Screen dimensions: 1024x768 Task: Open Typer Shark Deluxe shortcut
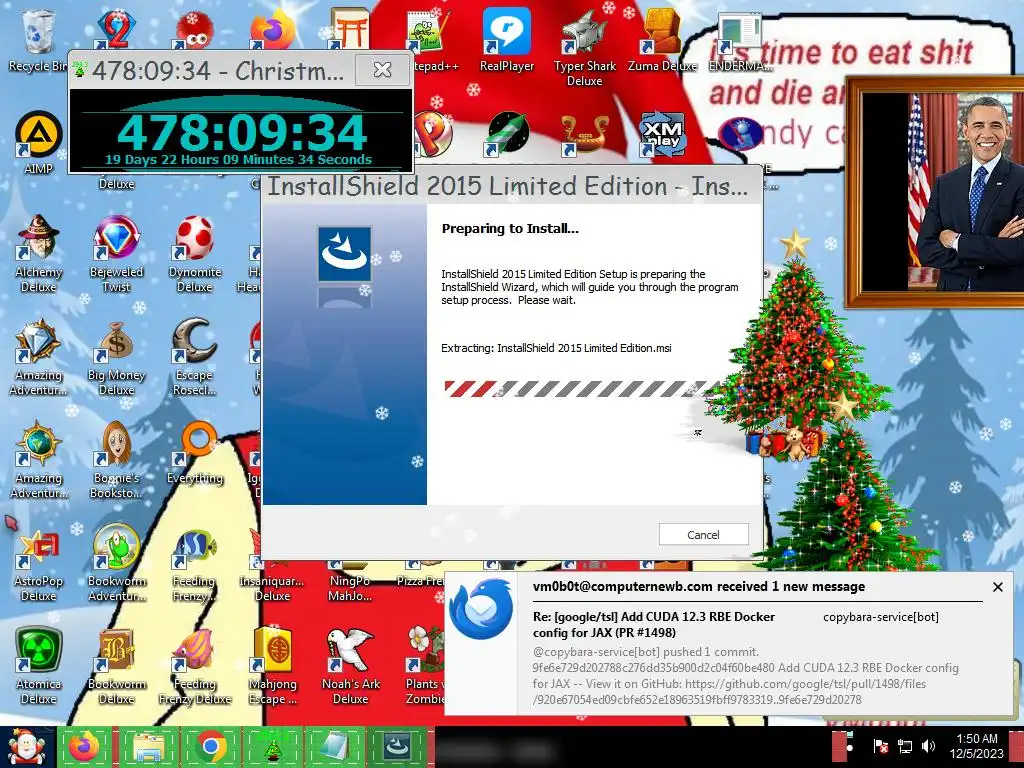[584, 47]
